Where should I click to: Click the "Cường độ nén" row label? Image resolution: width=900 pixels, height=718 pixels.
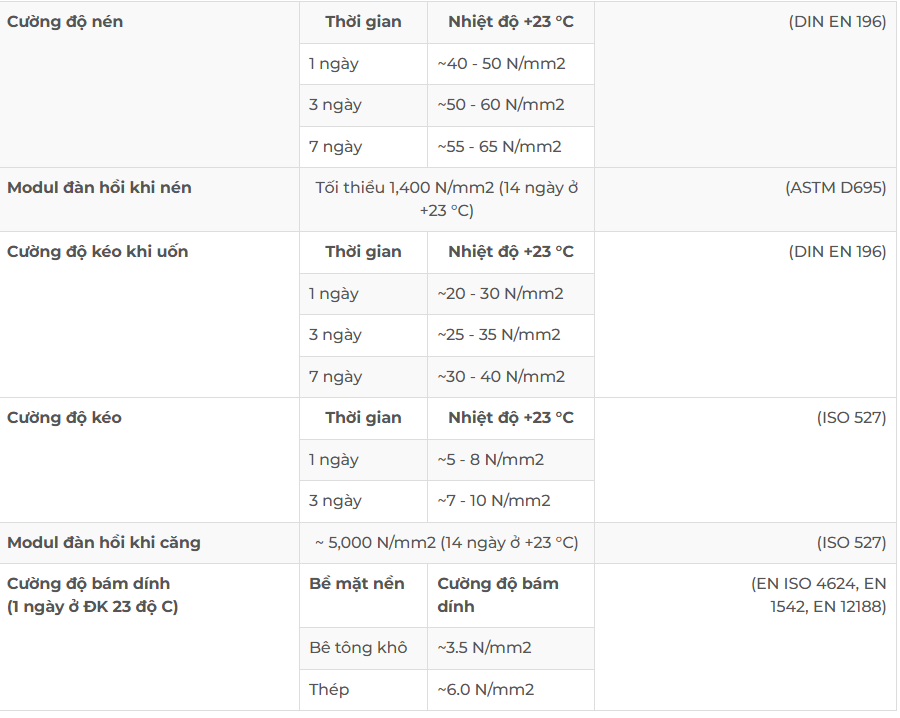click(65, 21)
